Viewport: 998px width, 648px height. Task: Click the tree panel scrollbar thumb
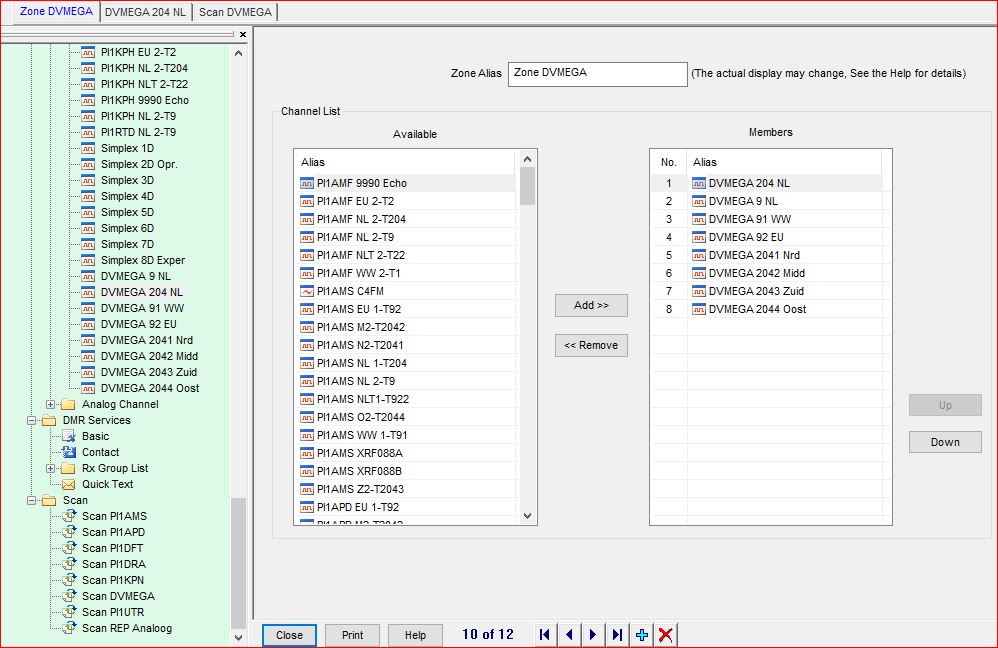239,562
